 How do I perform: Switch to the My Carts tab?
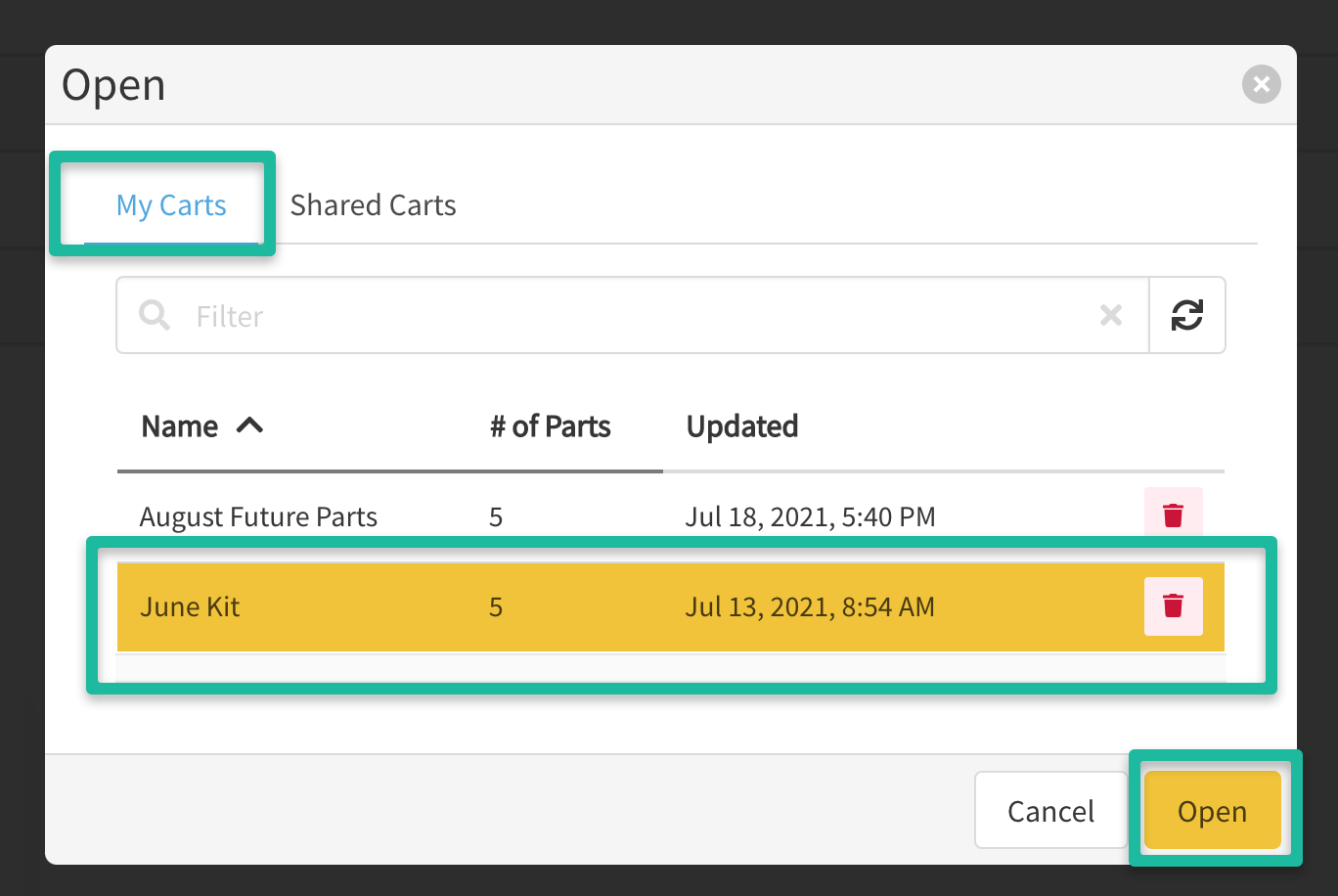click(x=171, y=205)
